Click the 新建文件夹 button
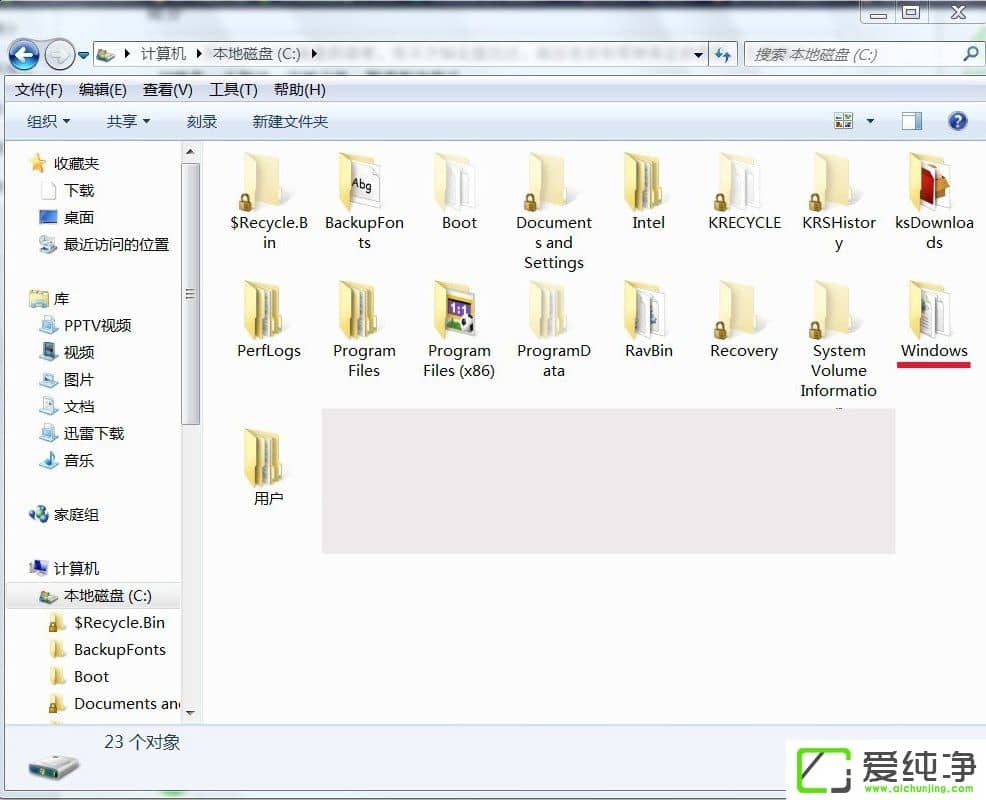Image resolution: width=986 pixels, height=800 pixels. pyautogui.click(x=290, y=121)
